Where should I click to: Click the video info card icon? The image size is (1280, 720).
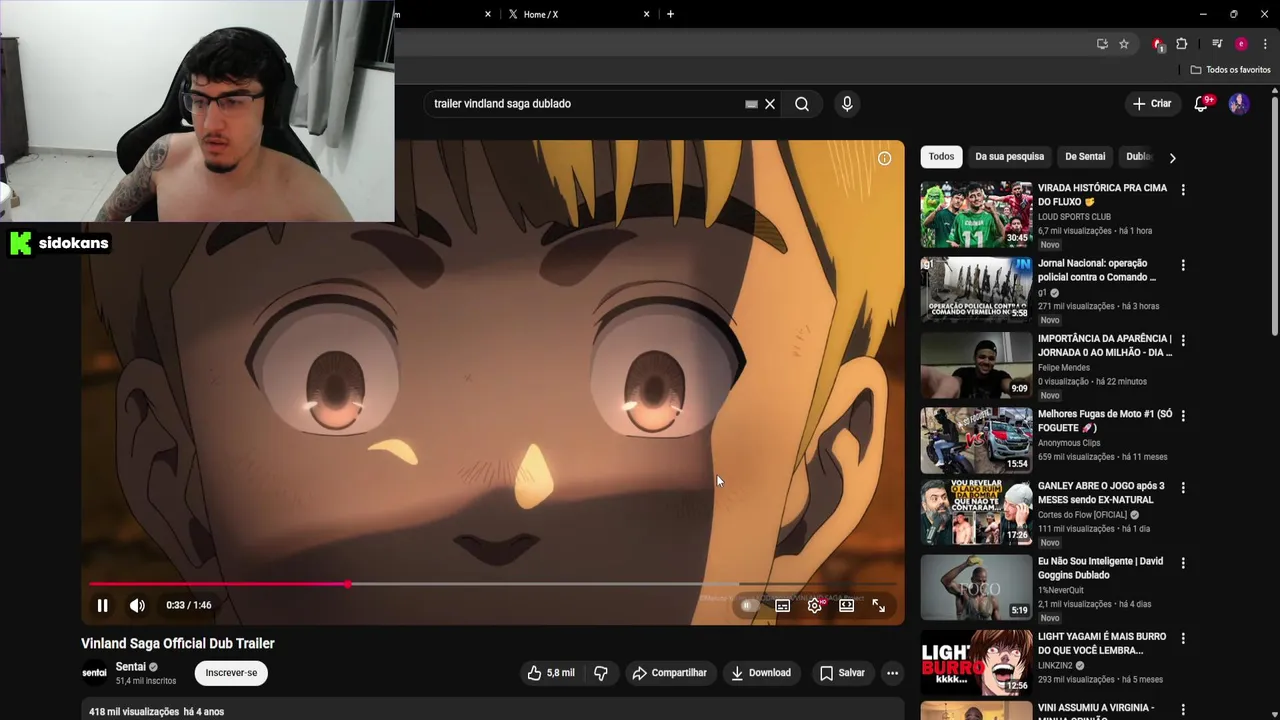[884, 158]
